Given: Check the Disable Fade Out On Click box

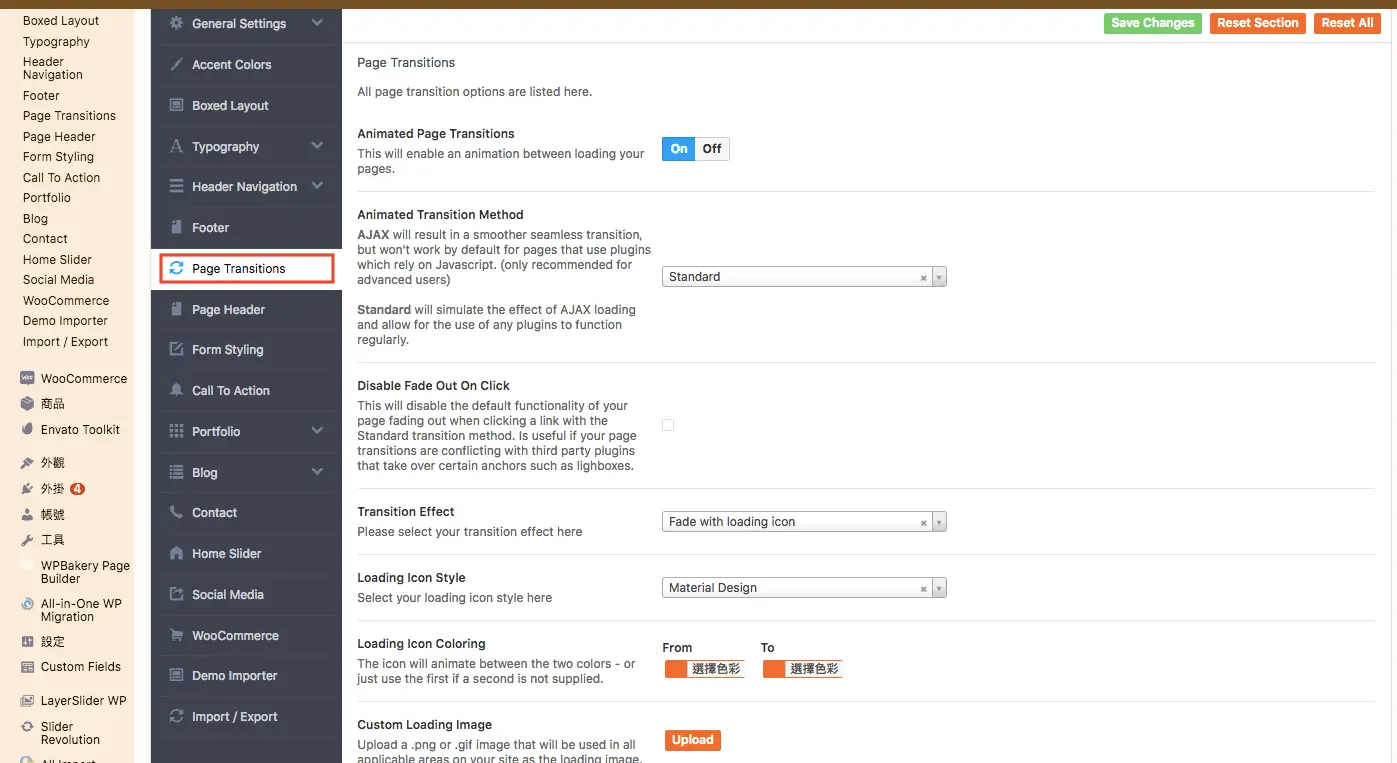Looking at the screenshot, I should [668, 425].
